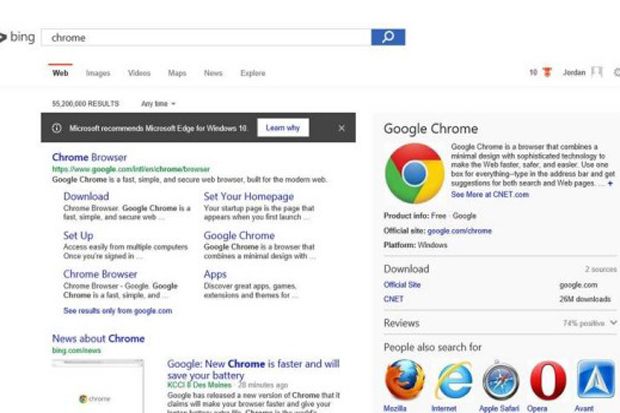Image resolution: width=620 pixels, height=413 pixels.
Task: Expand the description with plus icon
Action: click(611, 183)
